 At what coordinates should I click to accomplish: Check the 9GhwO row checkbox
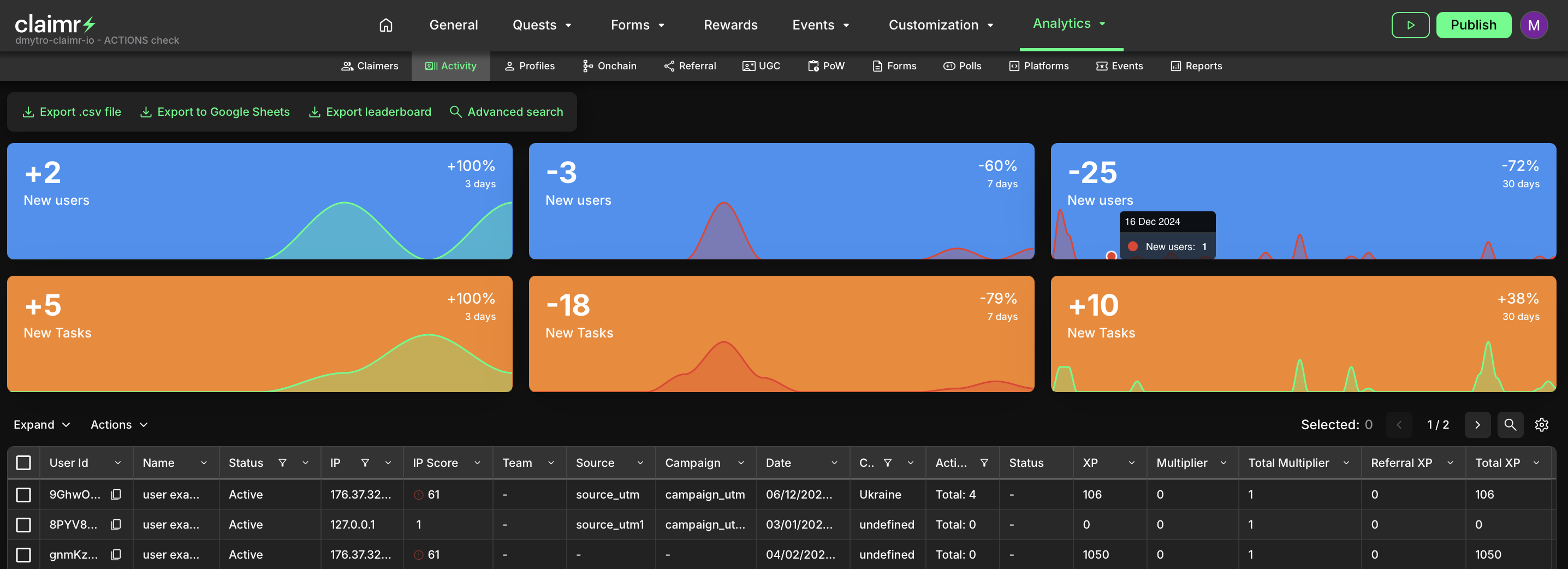[23, 494]
